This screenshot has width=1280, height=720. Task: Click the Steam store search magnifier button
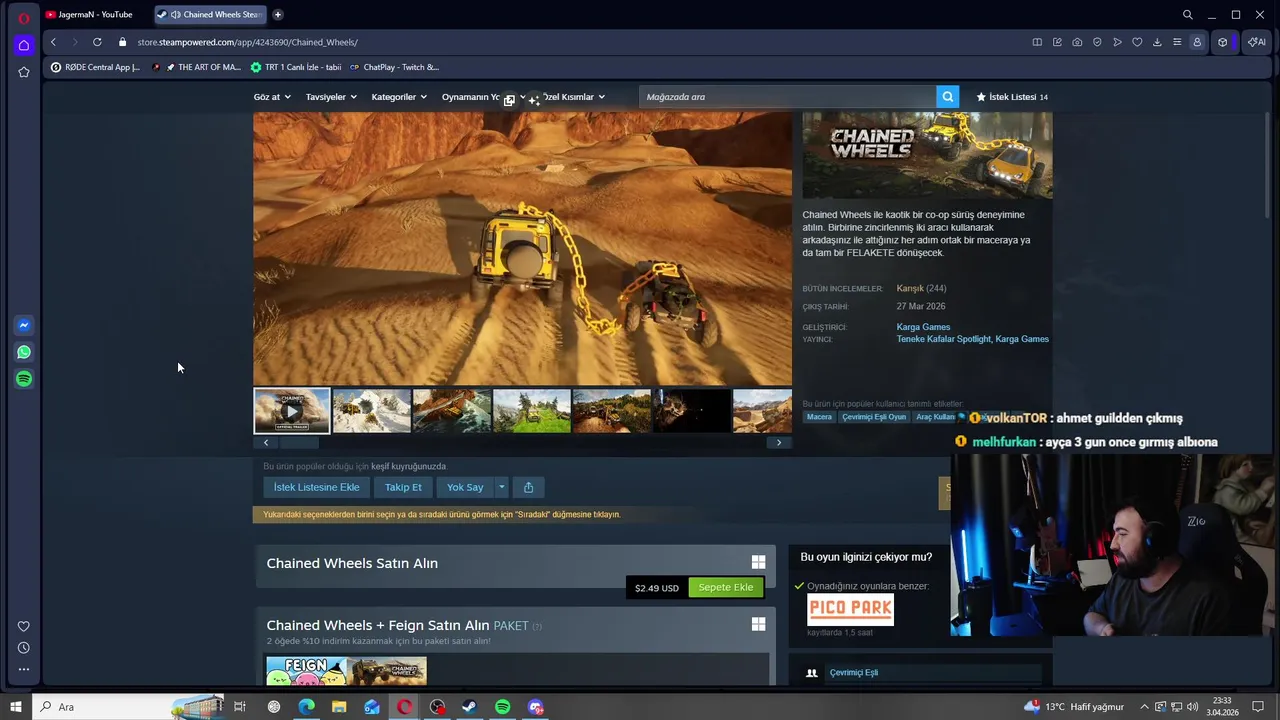(x=947, y=97)
